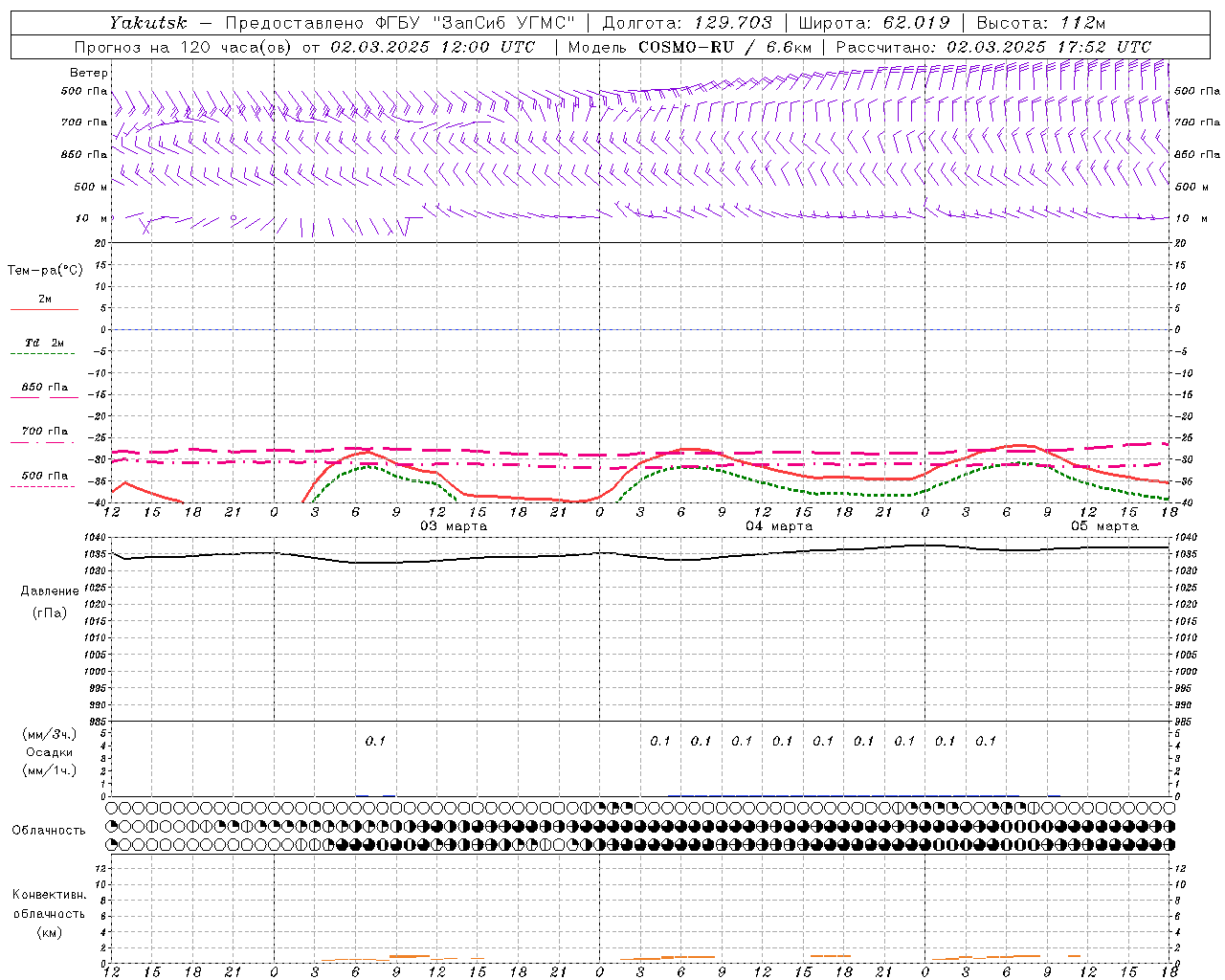The image size is (1225, 980).
Task: Click the '10 м' wind level label on left
Action: [x=92, y=218]
